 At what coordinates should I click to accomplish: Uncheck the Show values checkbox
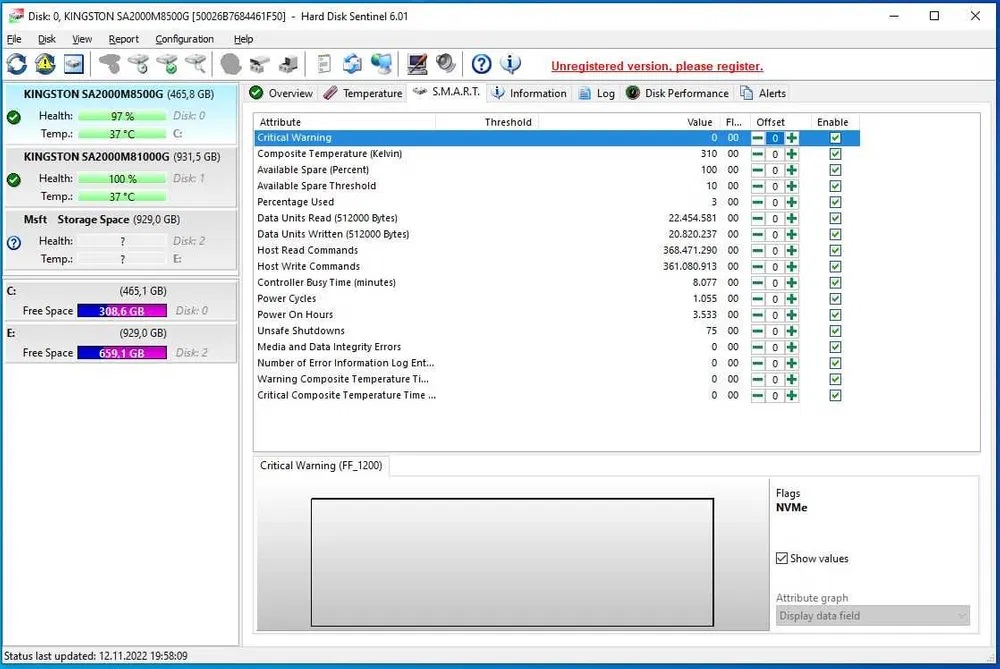(782, 558)
